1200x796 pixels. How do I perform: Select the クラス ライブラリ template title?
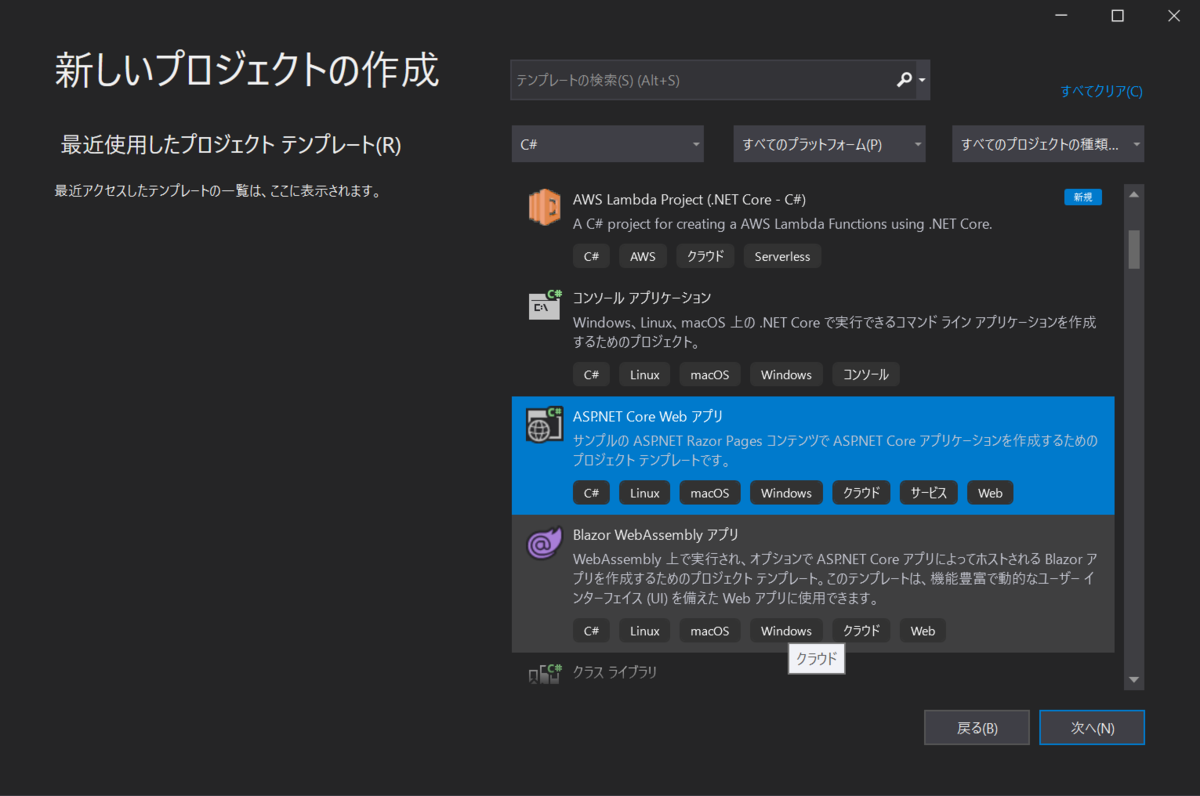point(615,672)
